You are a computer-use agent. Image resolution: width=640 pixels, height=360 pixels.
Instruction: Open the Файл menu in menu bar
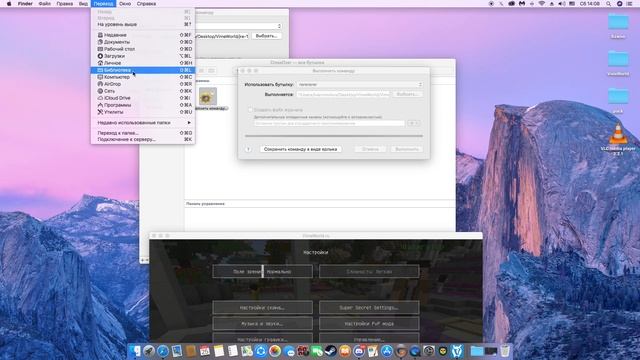coord(44,4)
